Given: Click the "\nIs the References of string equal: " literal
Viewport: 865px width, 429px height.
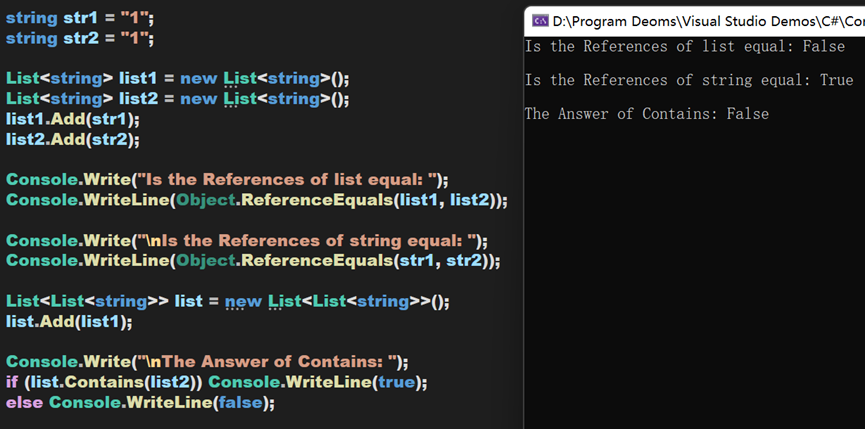Looking at the screenshot, I should [310, 241].
